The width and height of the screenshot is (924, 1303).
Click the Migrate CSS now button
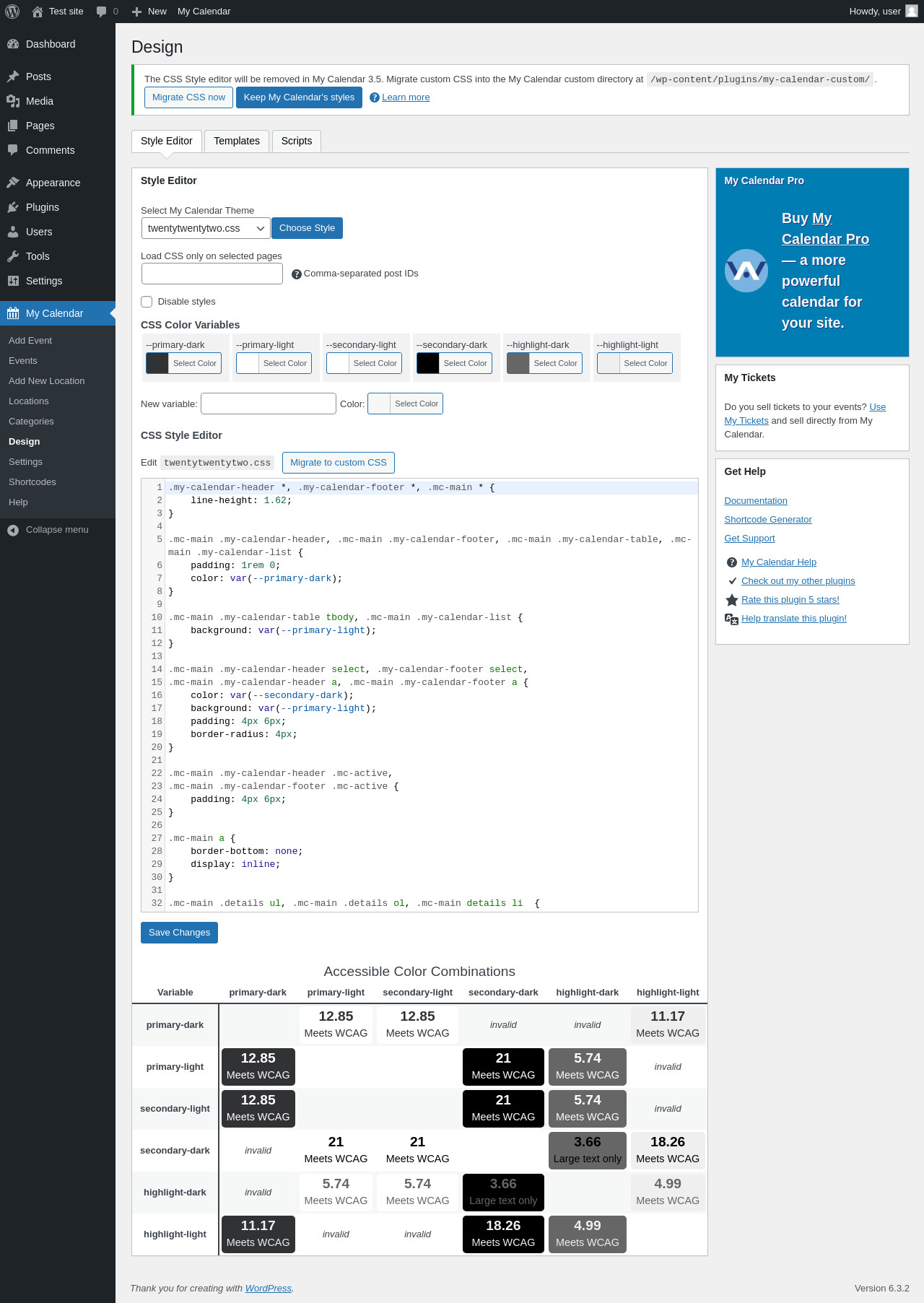188,97
